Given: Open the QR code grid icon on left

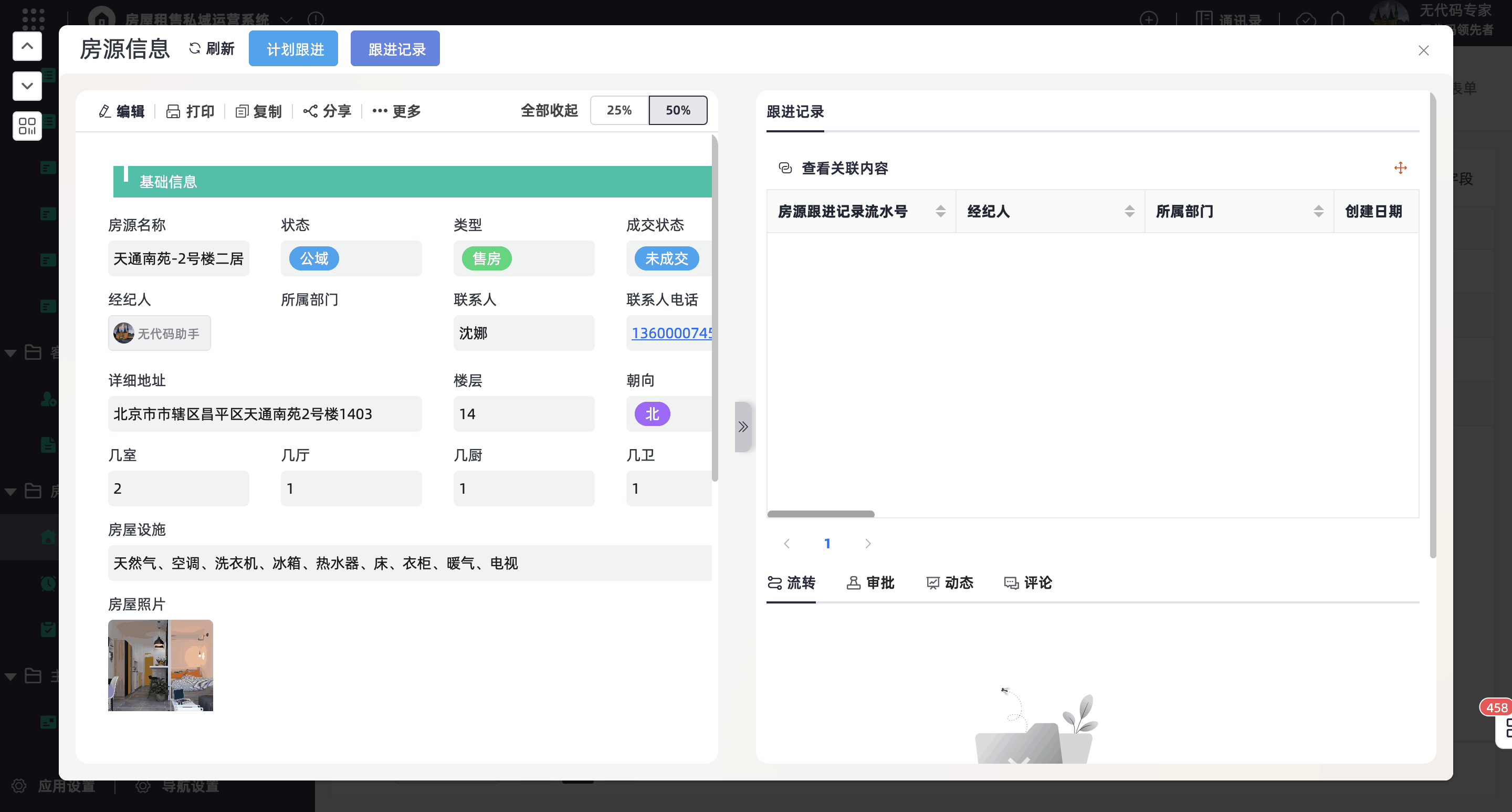Looking at the screenshot, I should pyautogui.click(x=27, y=126).
